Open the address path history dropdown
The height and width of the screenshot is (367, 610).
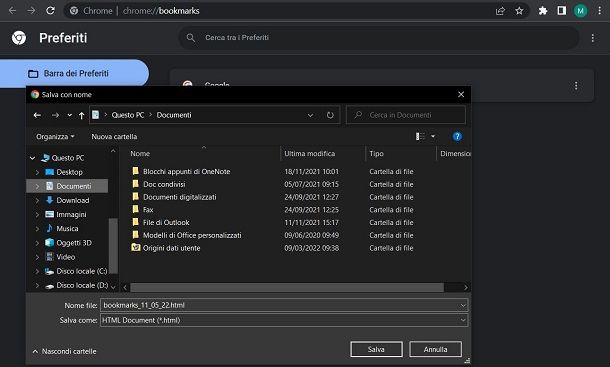coord(310,115)
